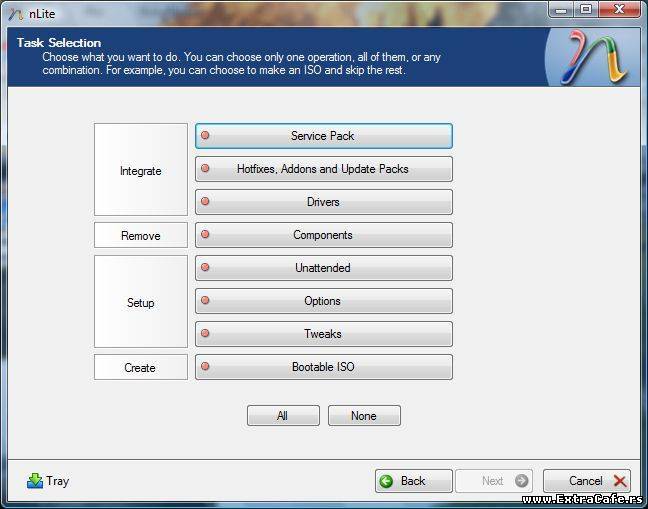The width and height of the screenshot is (648, 509).
Task: Click the red X Cancel icon
Action: (620, 481)
